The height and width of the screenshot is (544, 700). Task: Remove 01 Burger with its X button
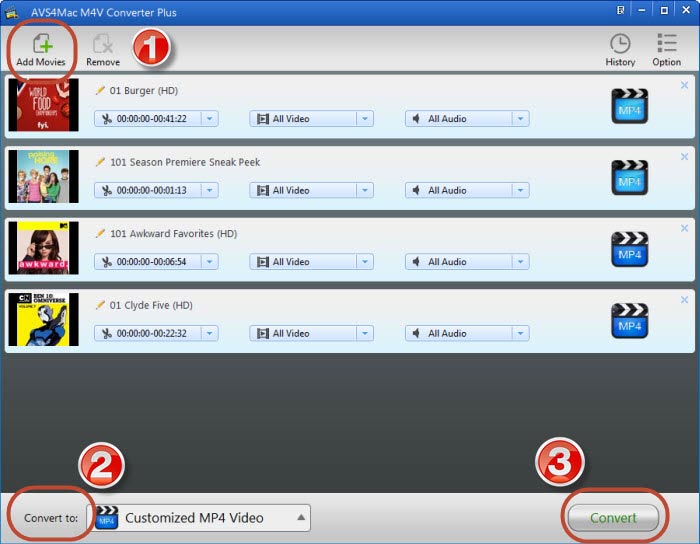(684, 85)
